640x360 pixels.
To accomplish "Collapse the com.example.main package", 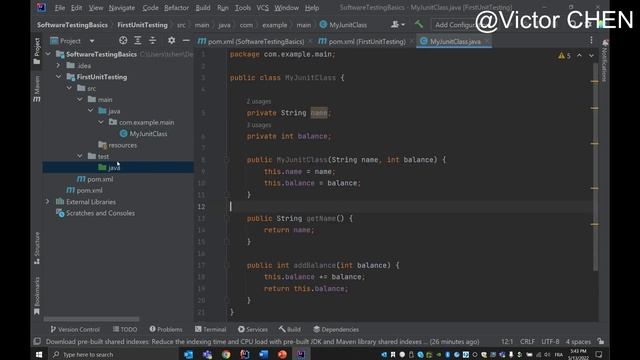I will [x=101, y=122].
